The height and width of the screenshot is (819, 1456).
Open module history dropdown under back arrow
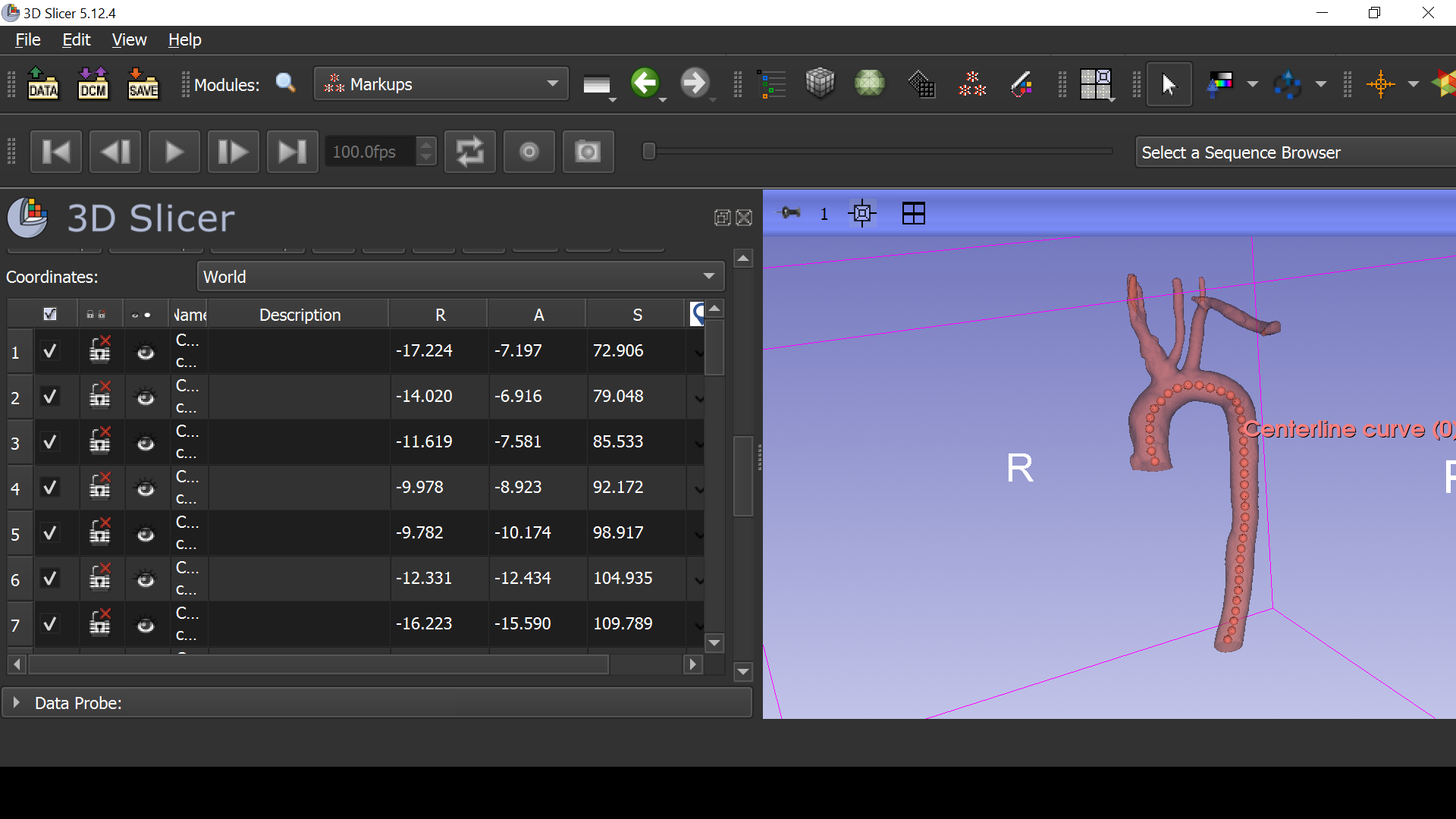[663, 99]
